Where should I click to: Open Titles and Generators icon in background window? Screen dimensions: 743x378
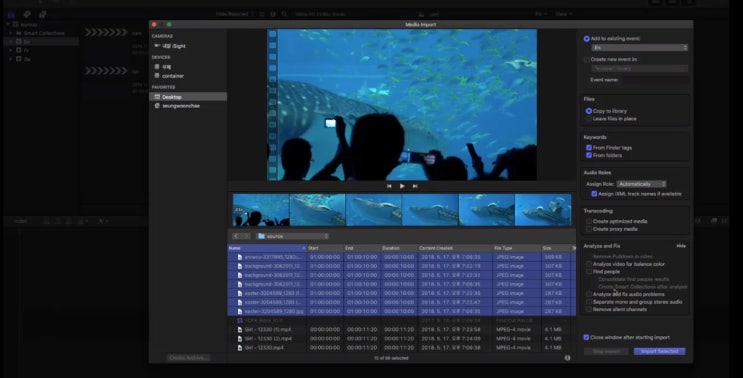click(x=43, y=14)
